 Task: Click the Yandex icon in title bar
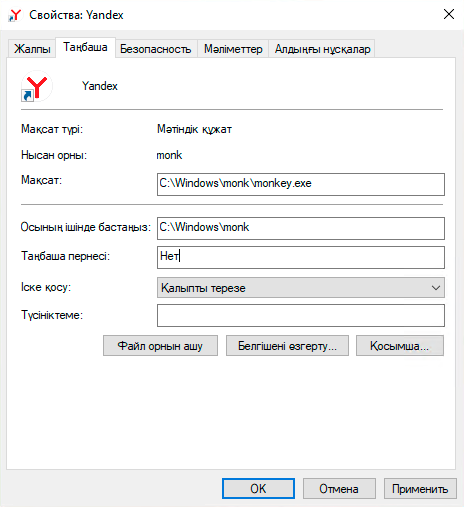[x=15, y=15]
